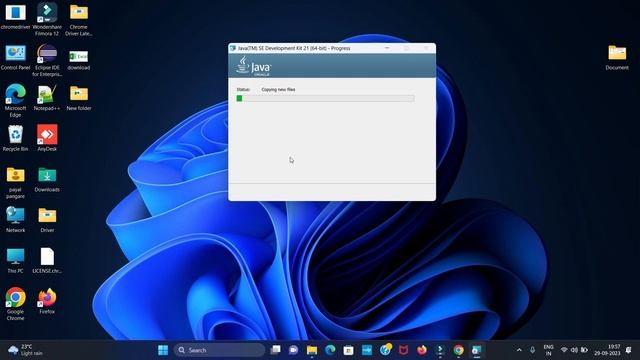The image size is (640, 360).
Task: Open the notifications bell icon
Action: click(x=629, y=350)
